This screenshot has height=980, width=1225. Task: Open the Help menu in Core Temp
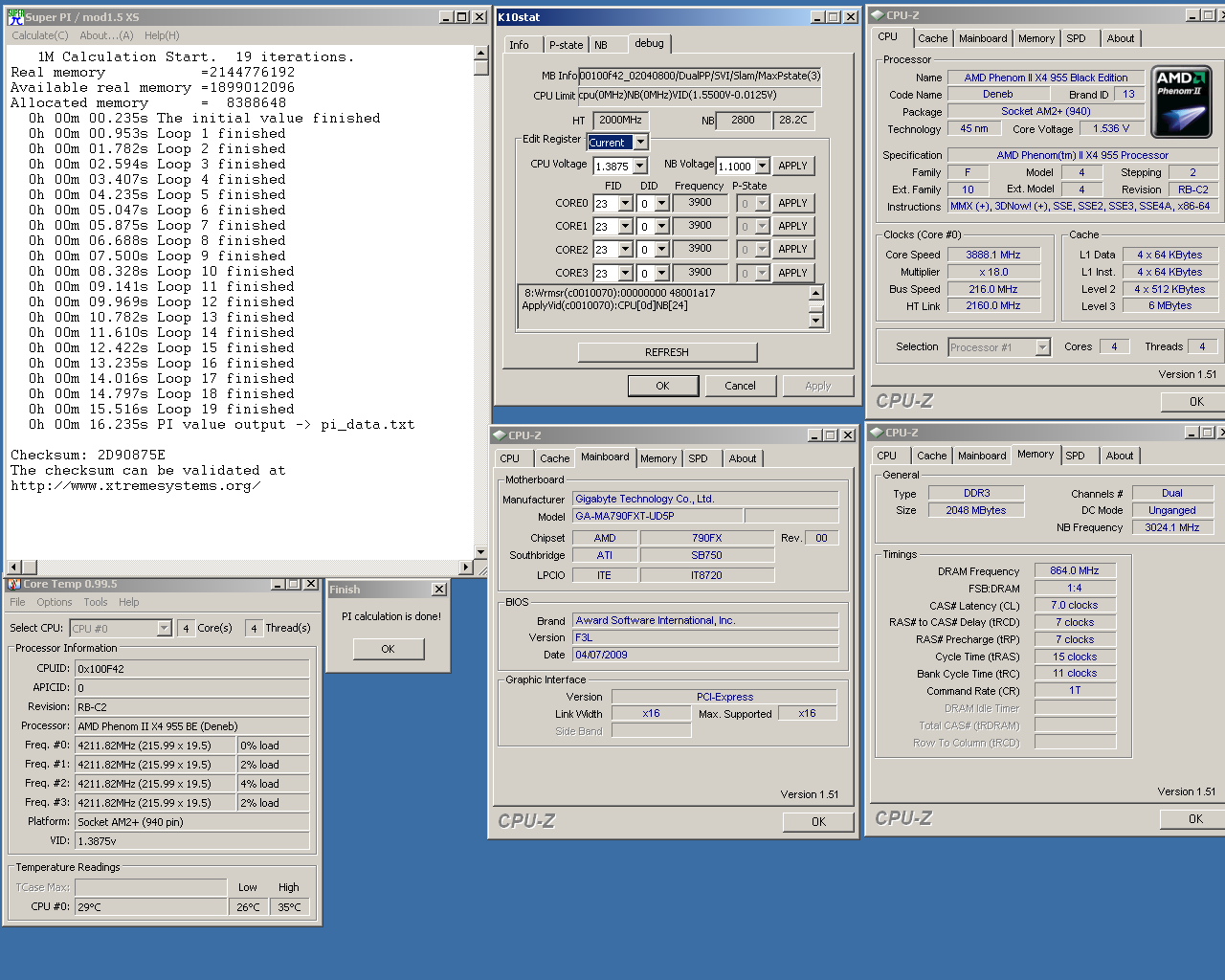coord(129,602)
